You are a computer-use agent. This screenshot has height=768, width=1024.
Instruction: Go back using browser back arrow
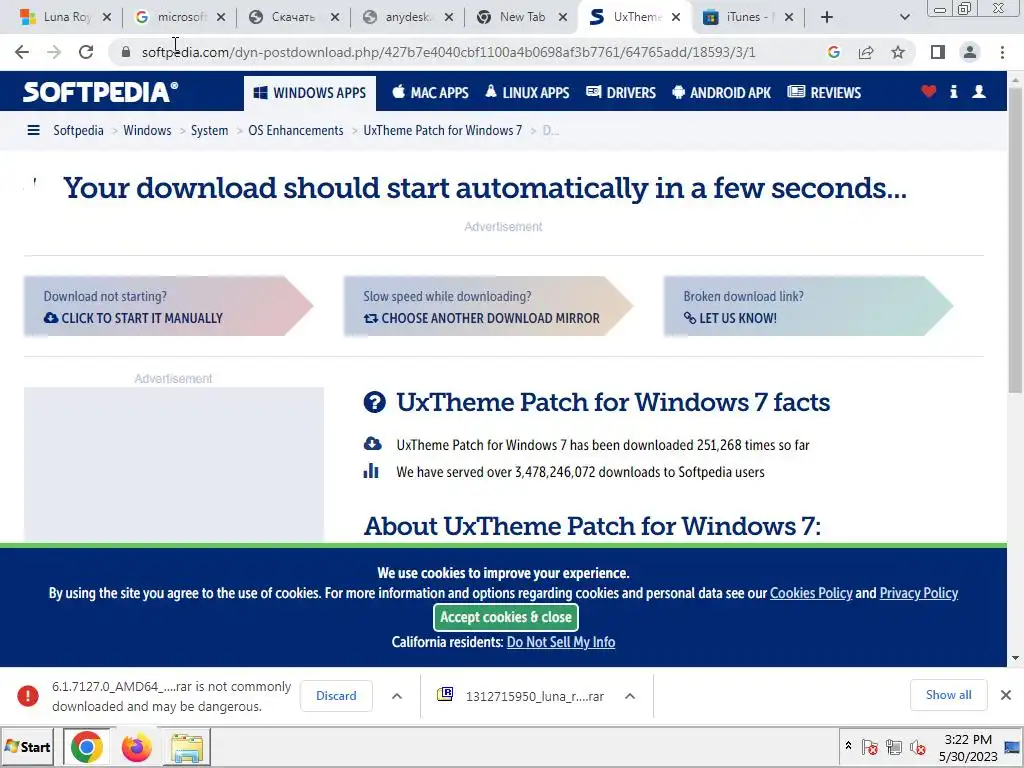pyautogui.click(x=22, y=52)
